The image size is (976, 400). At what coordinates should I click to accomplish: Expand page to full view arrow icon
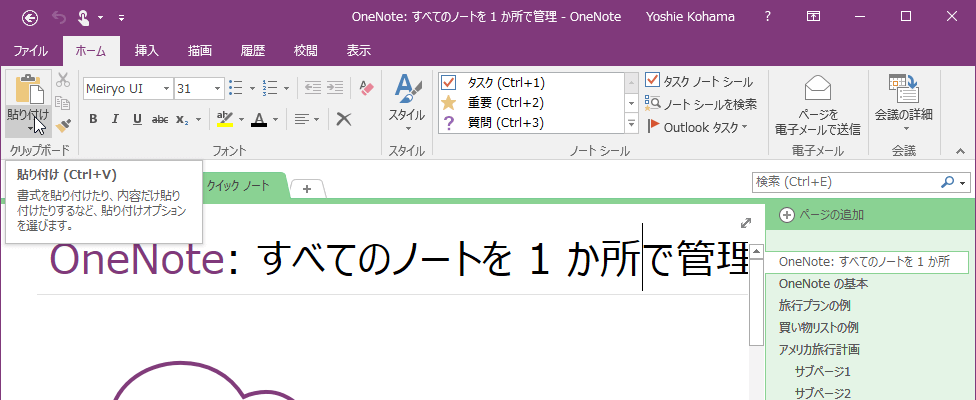pos(746,223)
